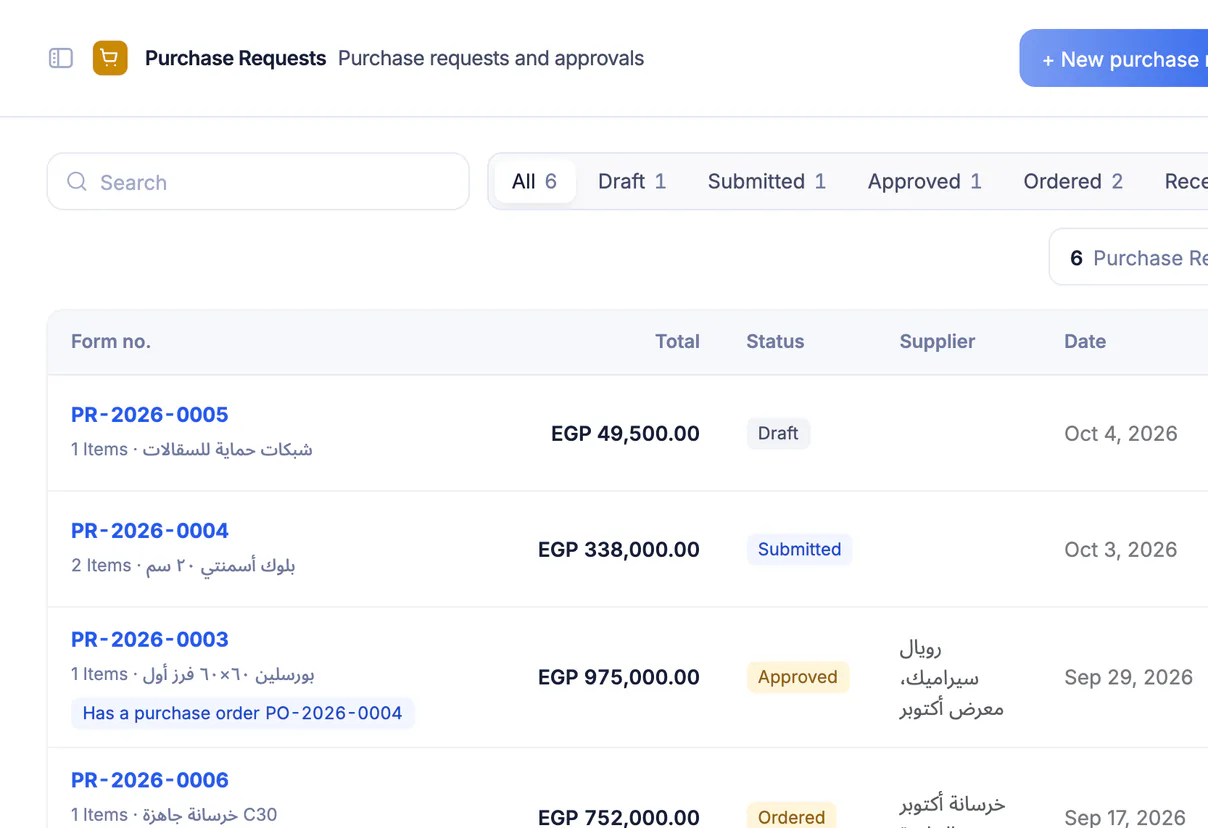Click item description خرسانة جاهزة C30
The image size is (1208, 828).
coord(209,815)
